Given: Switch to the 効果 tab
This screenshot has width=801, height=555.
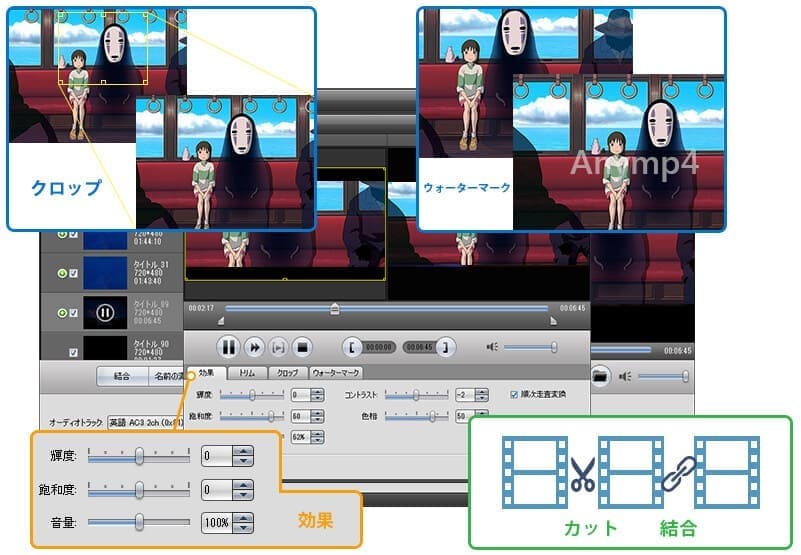Looking at the screenshot, I should pyautogui.click(x=206, y=373).
